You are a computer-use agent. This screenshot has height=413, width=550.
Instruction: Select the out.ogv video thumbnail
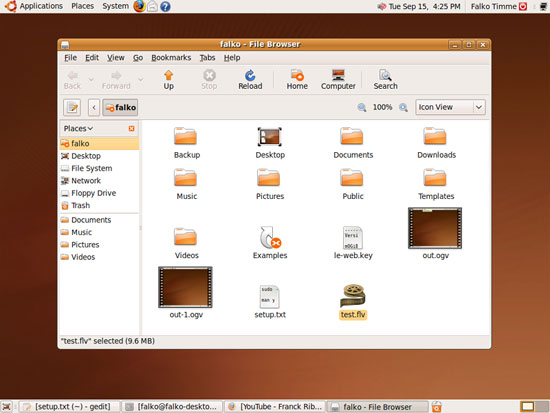click(x=435, y=228)
